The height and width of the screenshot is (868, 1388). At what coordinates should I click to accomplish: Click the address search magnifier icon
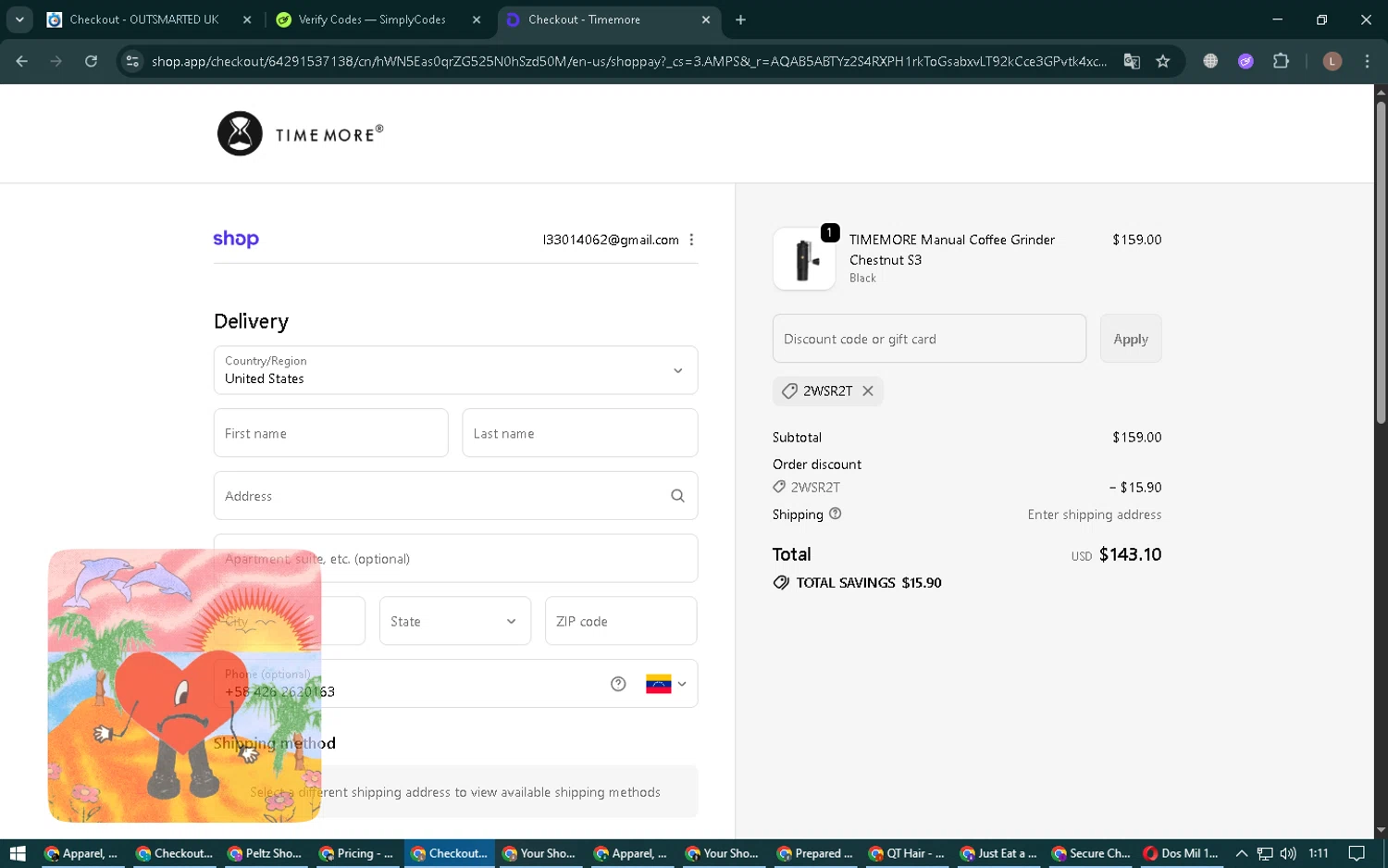tap(677, 496)
